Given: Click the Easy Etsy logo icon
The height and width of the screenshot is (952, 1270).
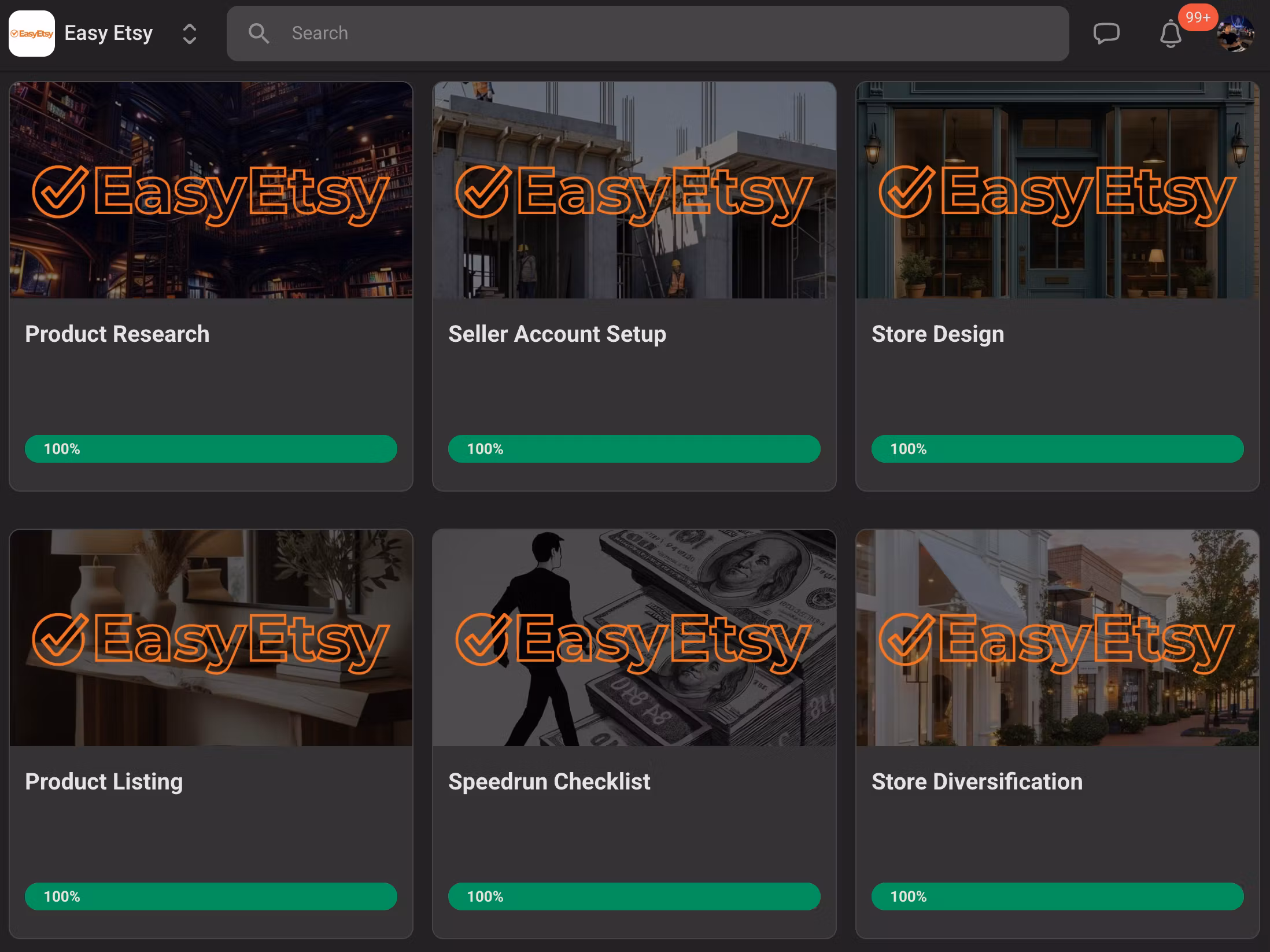Looking at the screenshot, I should point(32,34).
